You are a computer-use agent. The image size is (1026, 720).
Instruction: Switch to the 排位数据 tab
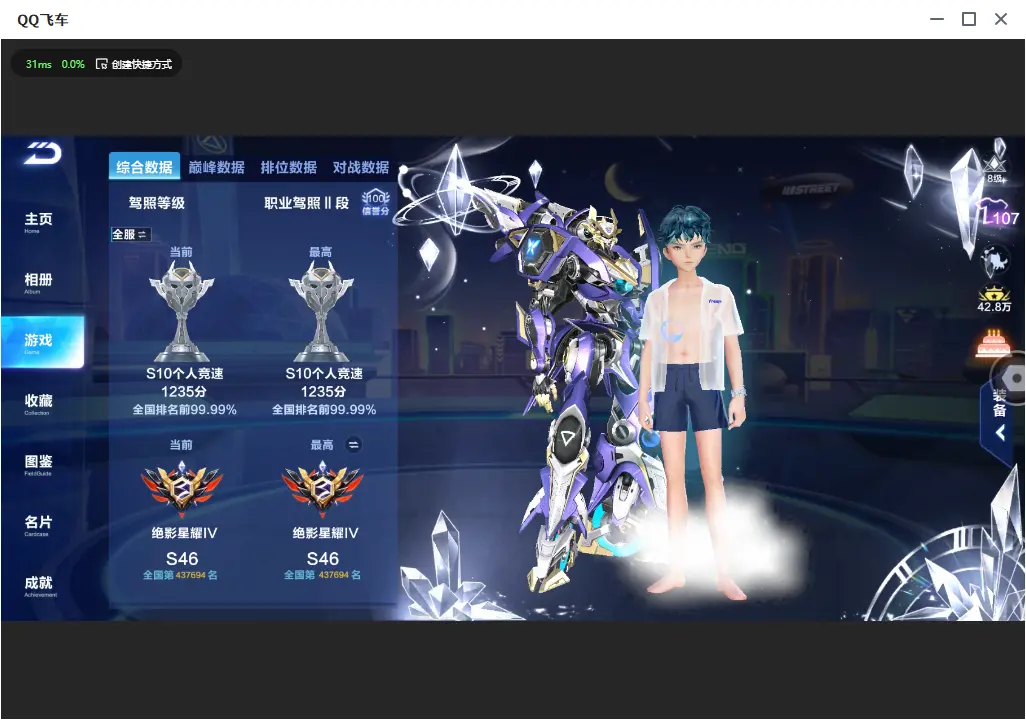click(289, 167)
